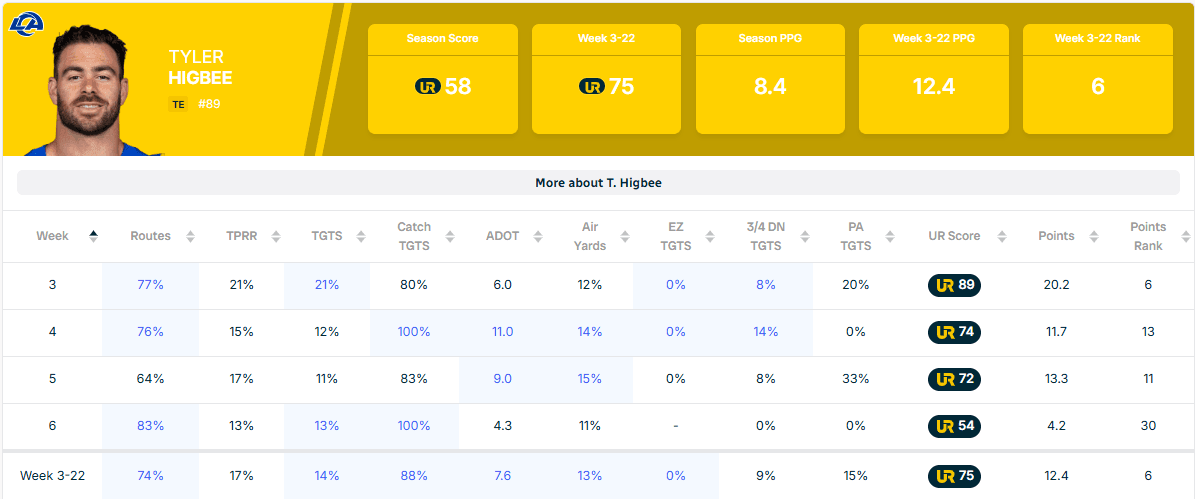
Task: Select the Season Score card
Action: (443, 79)
